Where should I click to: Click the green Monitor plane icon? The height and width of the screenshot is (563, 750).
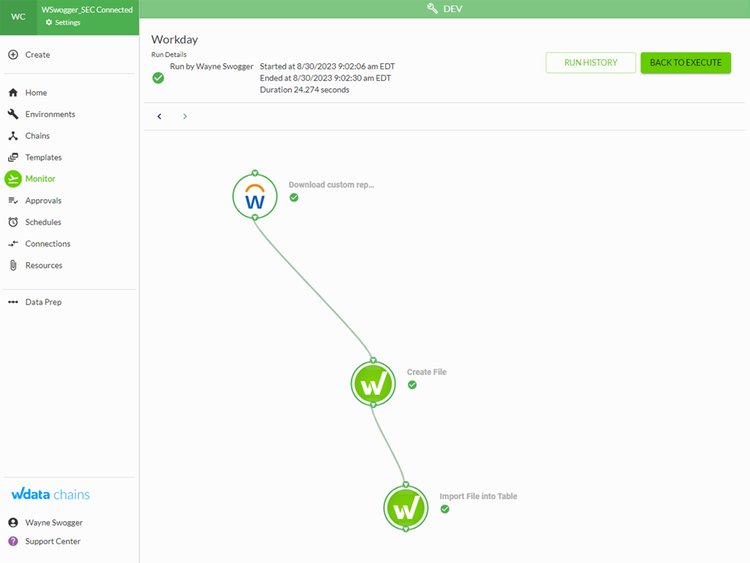pos(13,179)
